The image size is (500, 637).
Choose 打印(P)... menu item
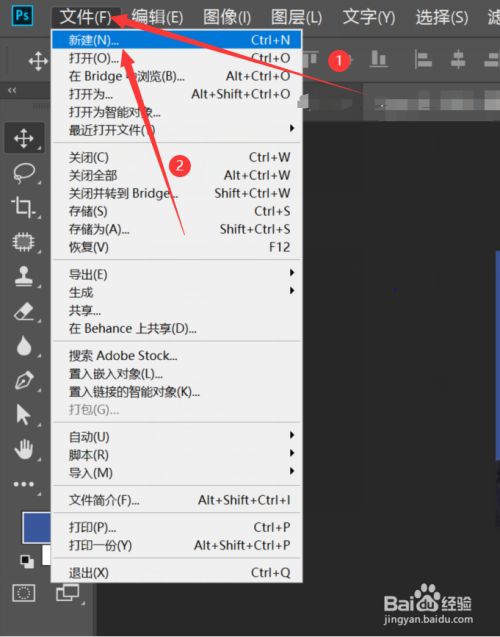(177, 527)
